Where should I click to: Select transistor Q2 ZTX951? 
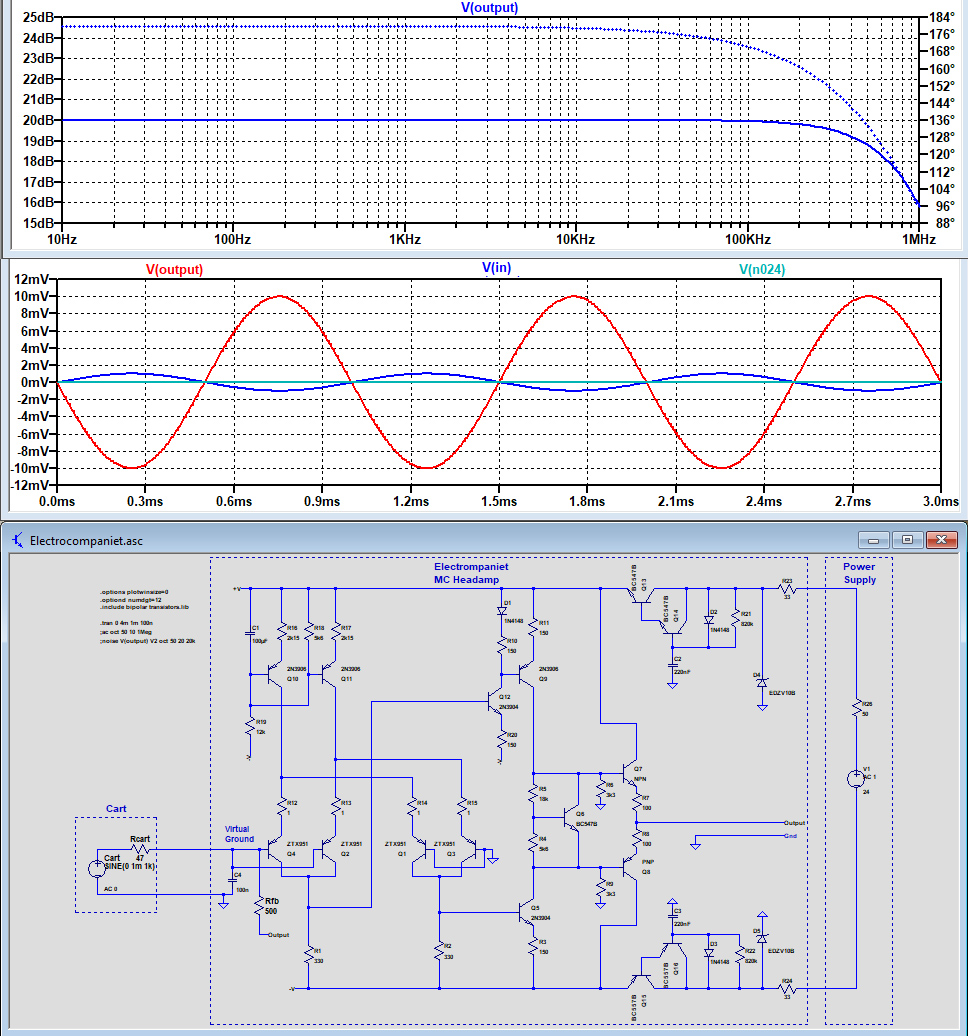[x=328, y=850]
